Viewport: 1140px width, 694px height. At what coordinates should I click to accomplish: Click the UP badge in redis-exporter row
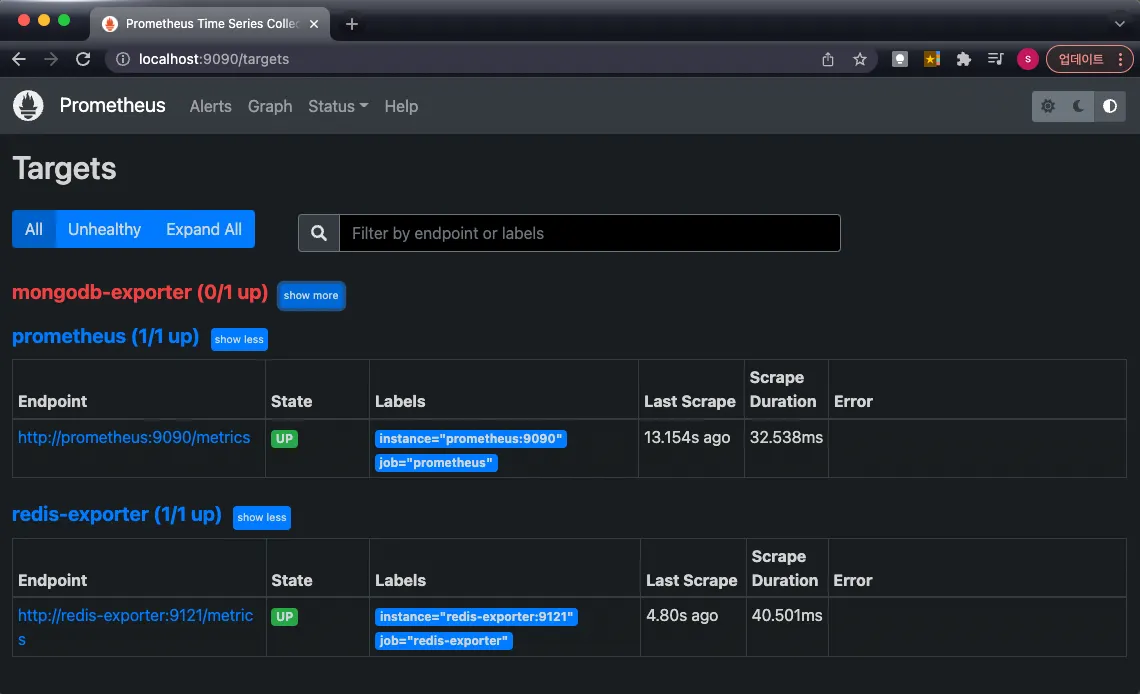(284, 617)
